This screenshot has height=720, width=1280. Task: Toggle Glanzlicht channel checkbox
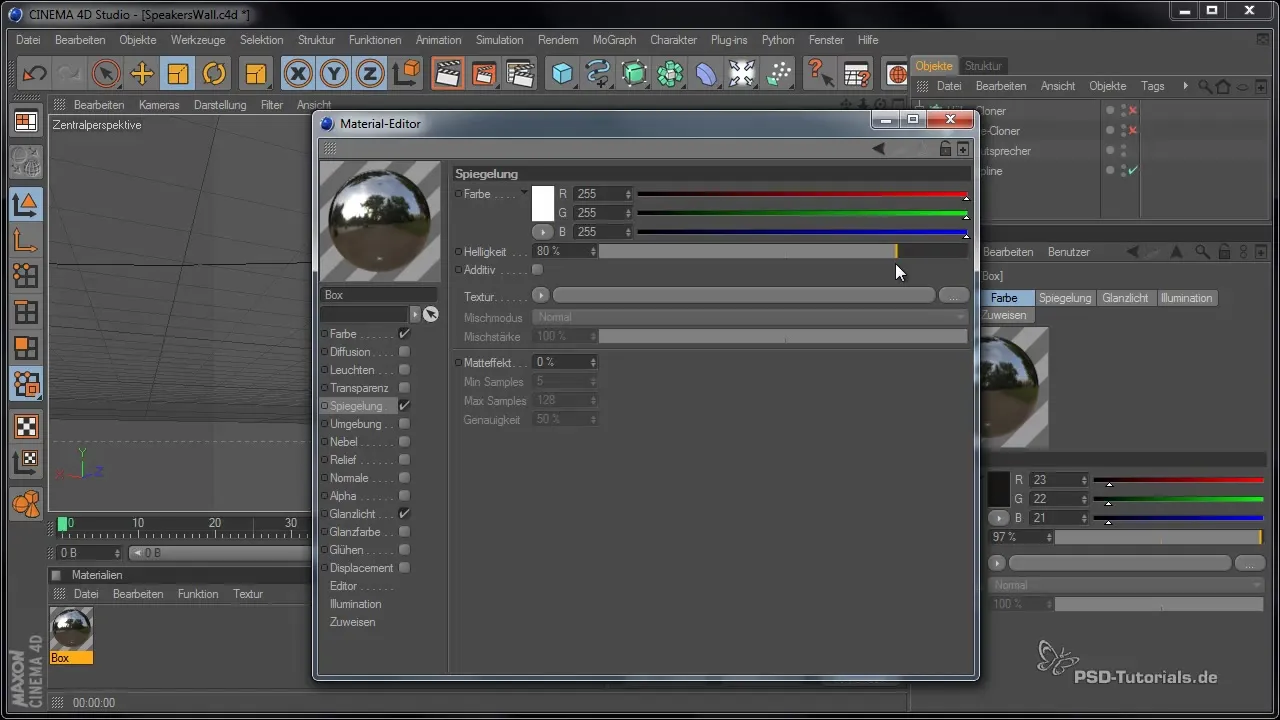pyautogui.click(x=404, y=514)
